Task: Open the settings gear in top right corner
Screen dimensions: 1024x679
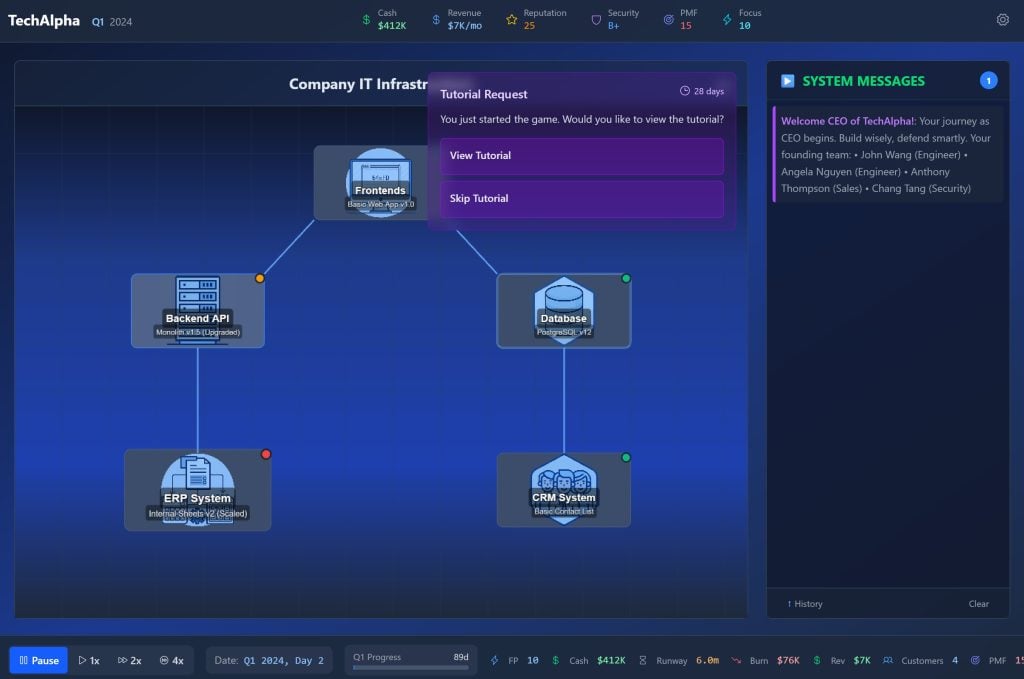Action: [1005, 18]
